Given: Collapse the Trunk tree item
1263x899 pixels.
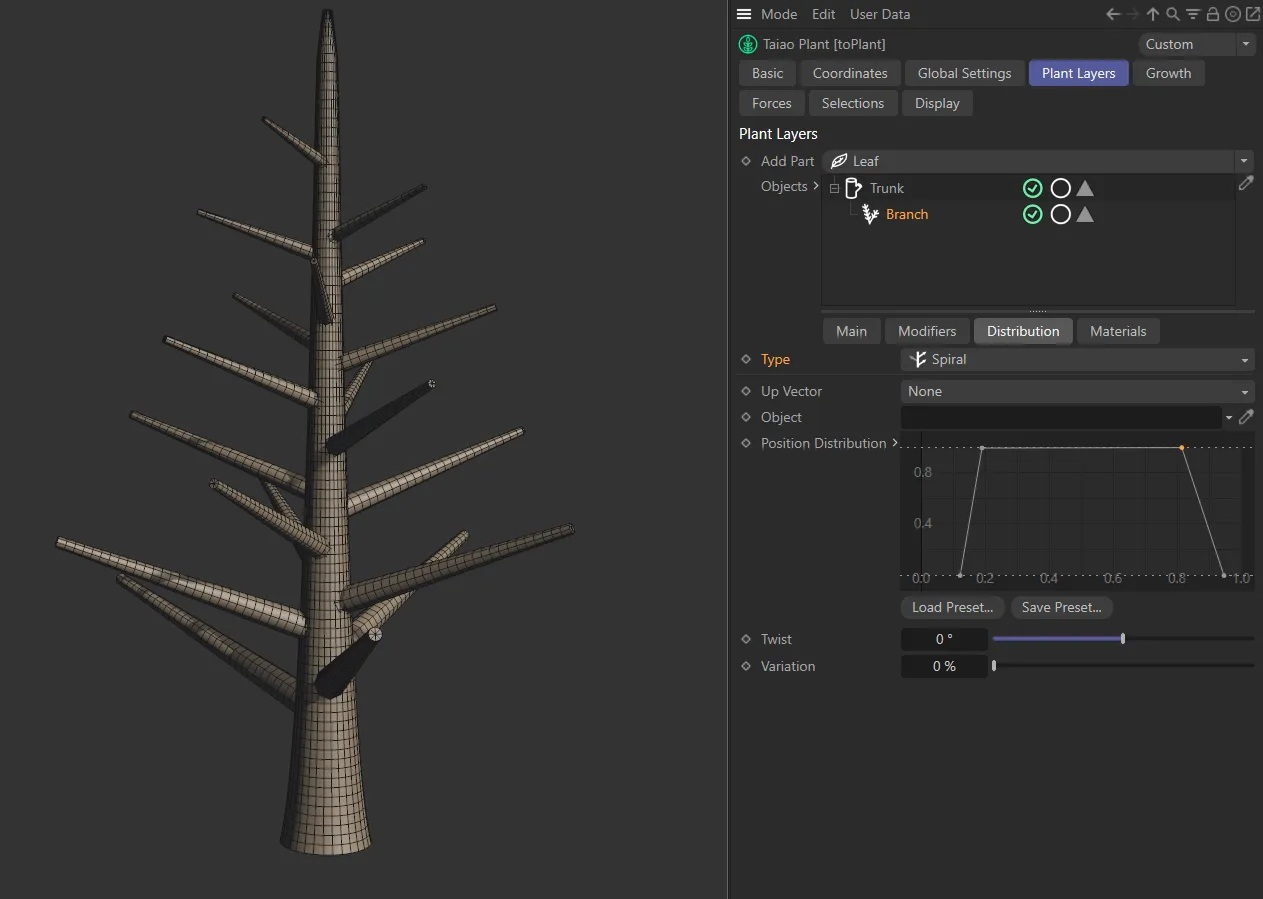Looking at the screenshot, I should pyautogui.click(x=834, y=188).
